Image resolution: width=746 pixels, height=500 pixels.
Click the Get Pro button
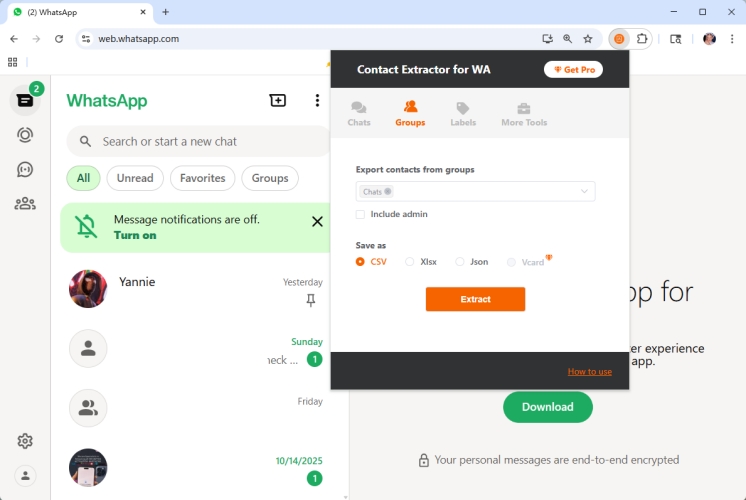pos(573,69)
